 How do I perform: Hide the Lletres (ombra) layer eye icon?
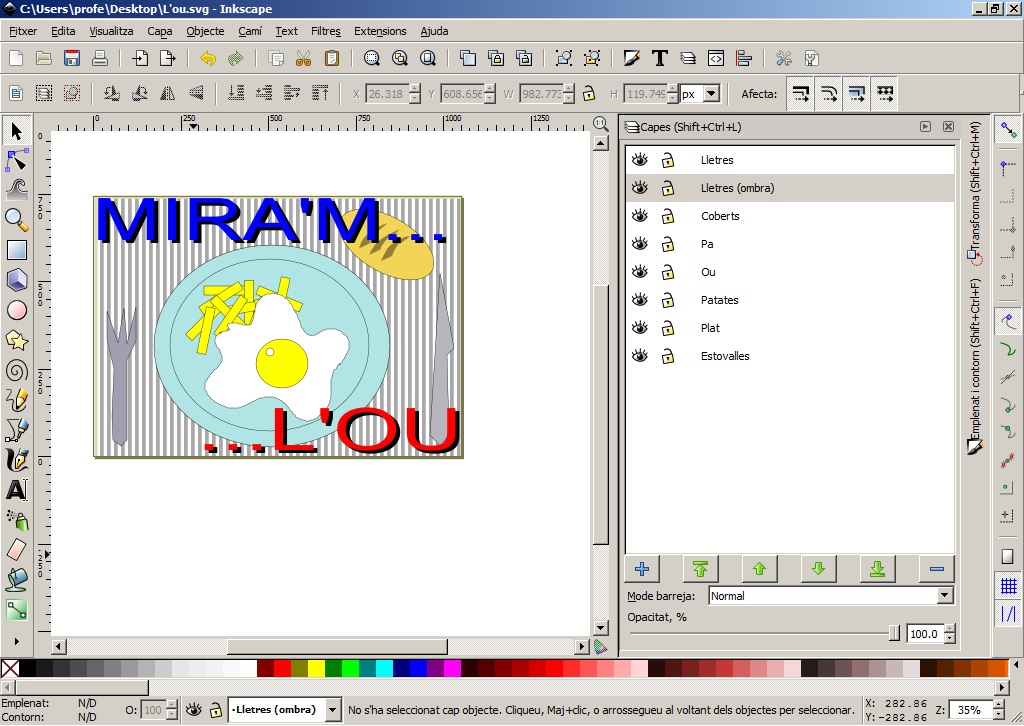(640, 188)
